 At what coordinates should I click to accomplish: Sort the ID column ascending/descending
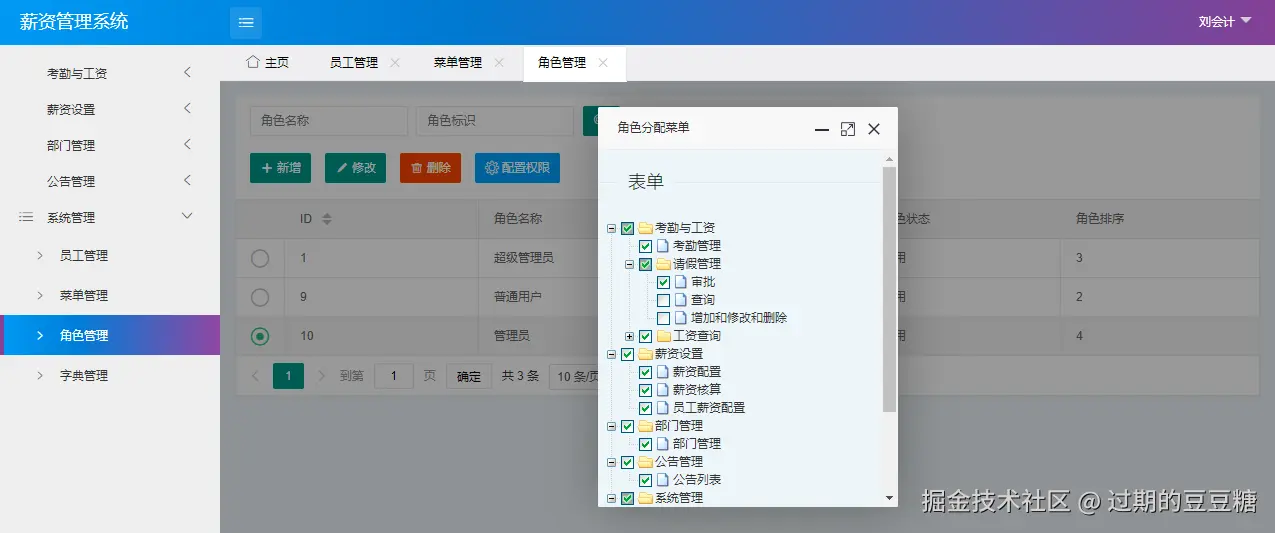[327, 218]
